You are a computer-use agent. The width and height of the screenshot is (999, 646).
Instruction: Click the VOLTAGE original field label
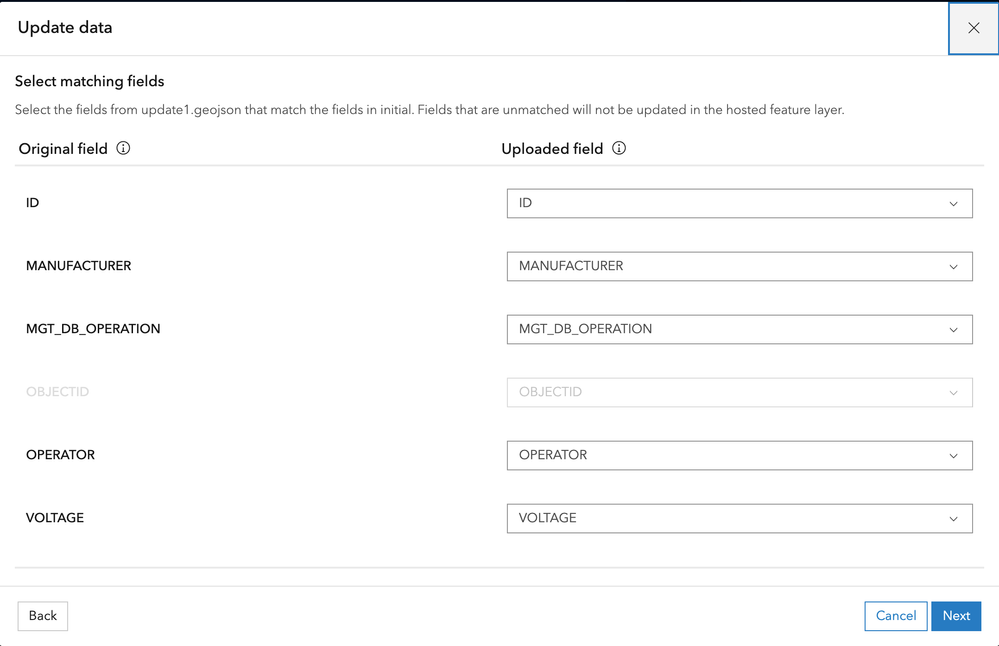(55, 518)
